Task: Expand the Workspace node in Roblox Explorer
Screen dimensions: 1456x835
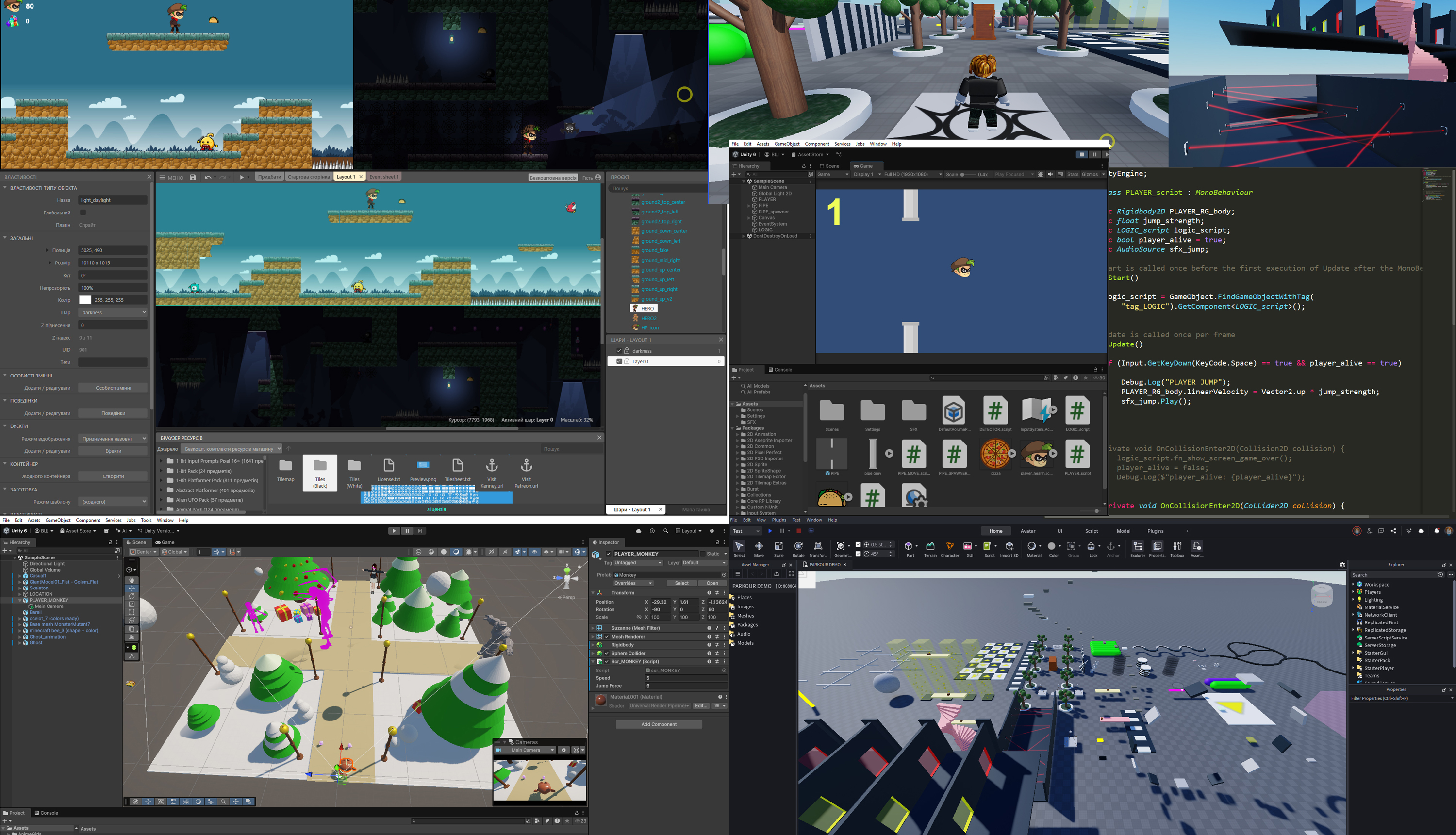Action: pyautogui.click(x=1353, y=584)
